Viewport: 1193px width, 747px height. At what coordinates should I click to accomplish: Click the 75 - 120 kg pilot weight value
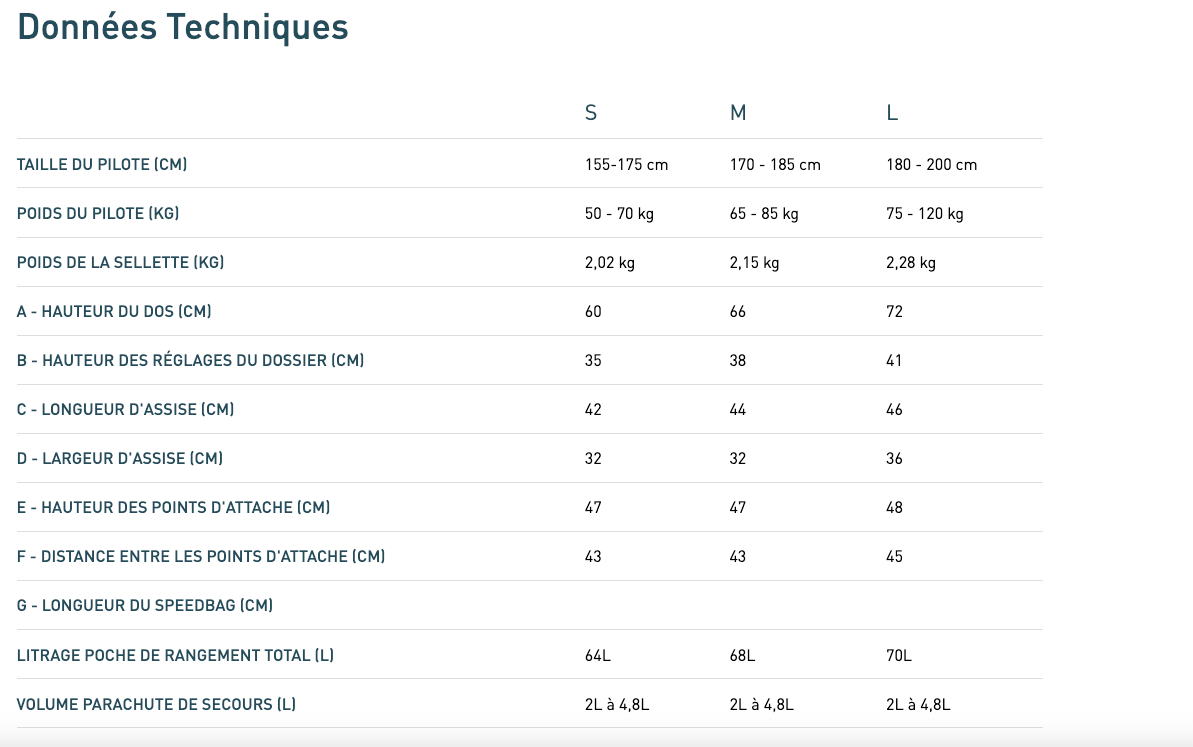tap(924, 213)
